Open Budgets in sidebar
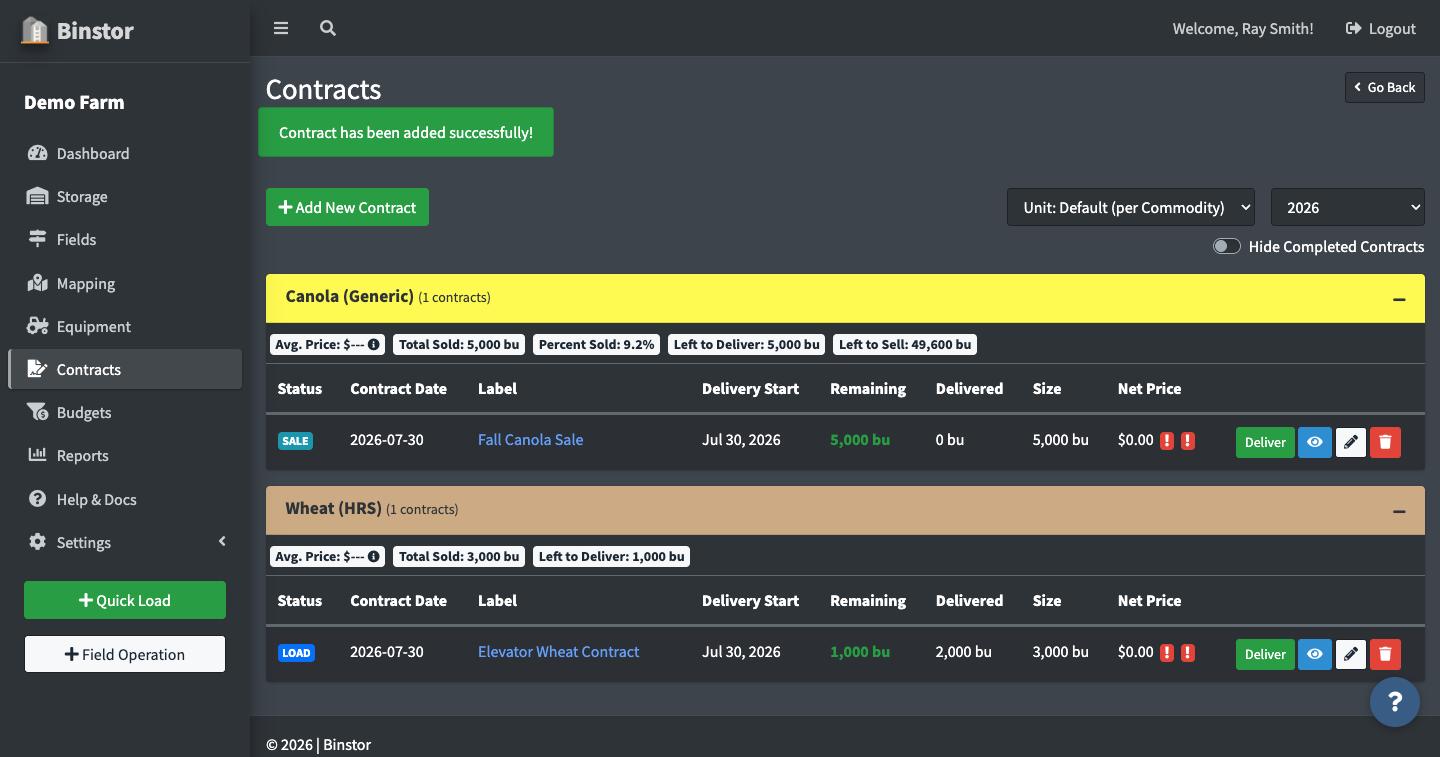Image resolution: width=1440 pixels, height=757 pixels. (x=125, y=412)
